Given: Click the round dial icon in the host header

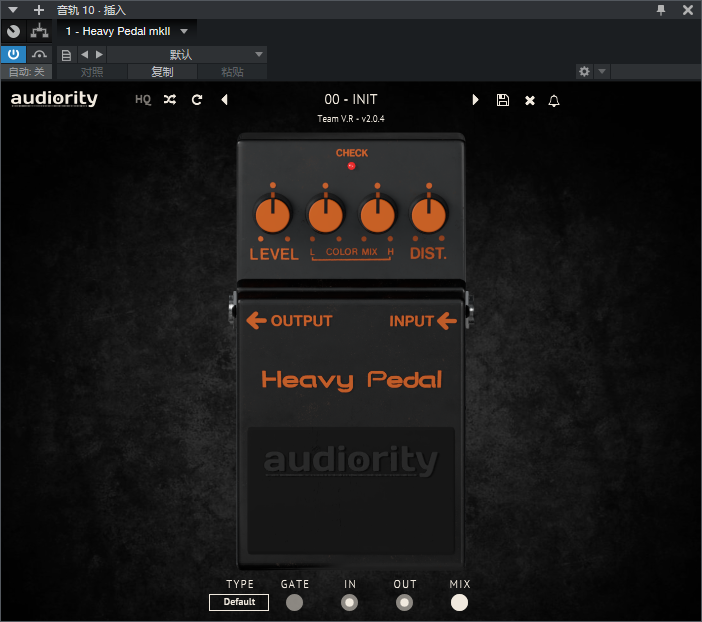Looking at the screenshot, I should tap(13, 31).
